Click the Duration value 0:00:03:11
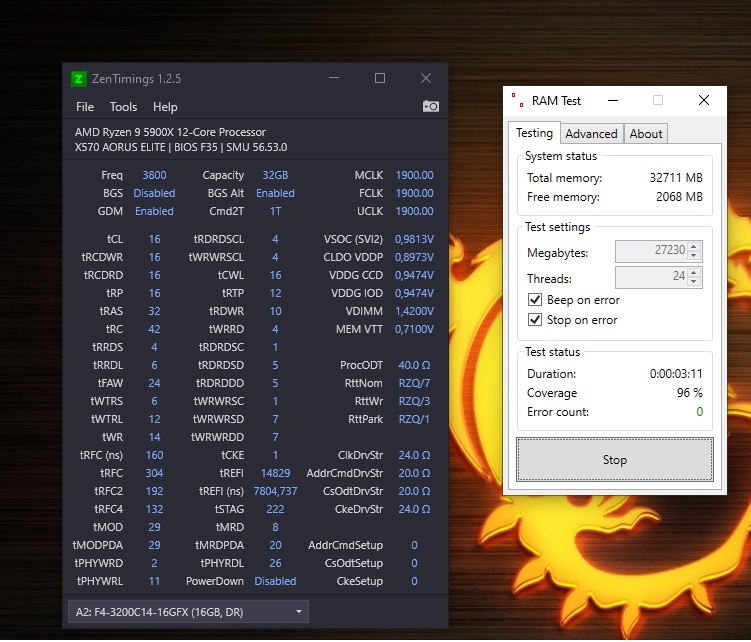751x642 pixels. click(676, 374)
